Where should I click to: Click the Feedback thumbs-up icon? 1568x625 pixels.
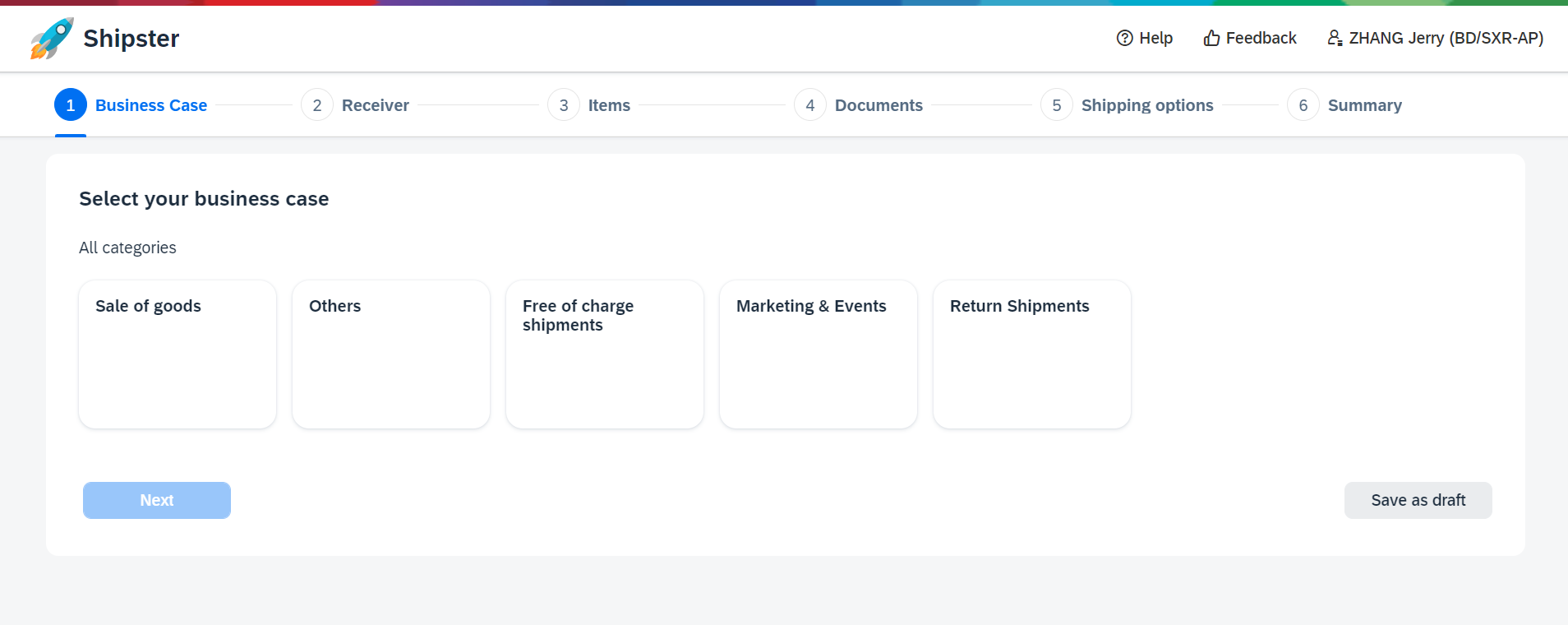pyautogui.click(x=1211, y=38)
